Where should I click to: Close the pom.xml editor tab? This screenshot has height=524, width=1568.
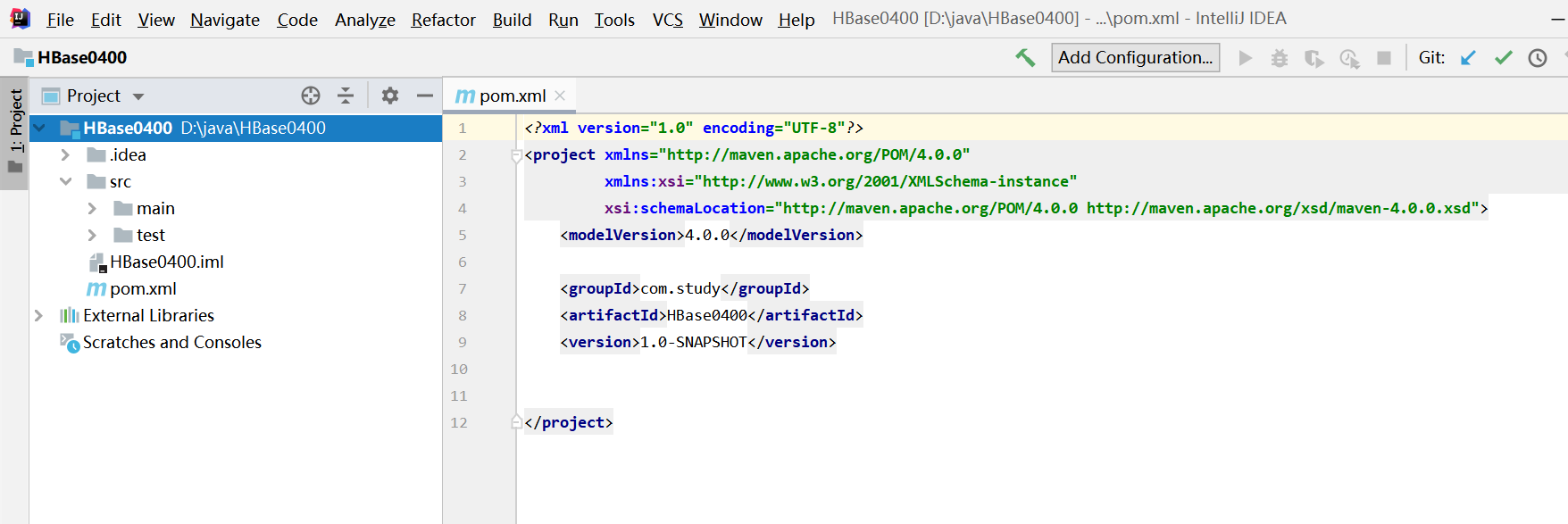tap(560, 96)
